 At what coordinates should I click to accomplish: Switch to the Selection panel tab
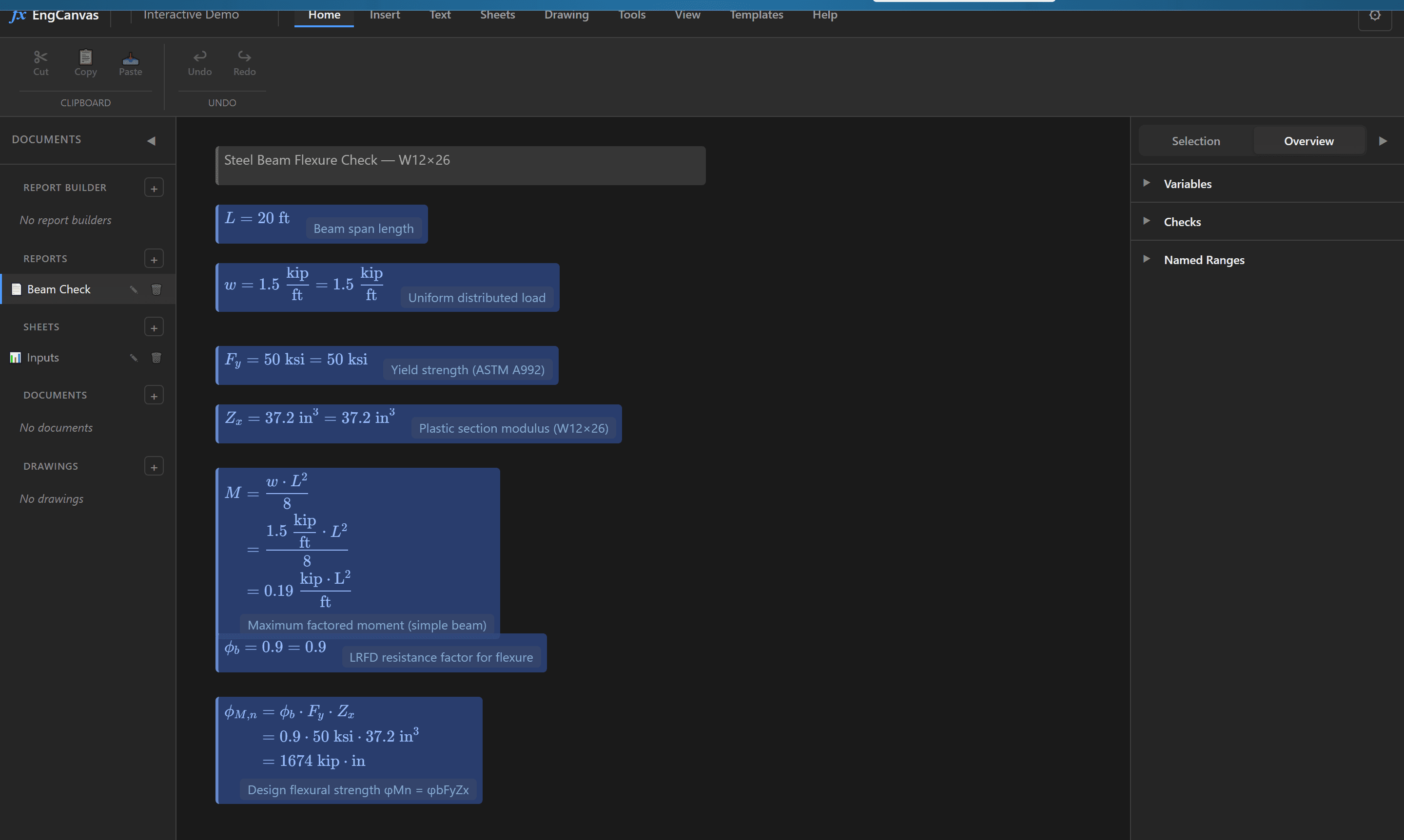pos(1195,141)
